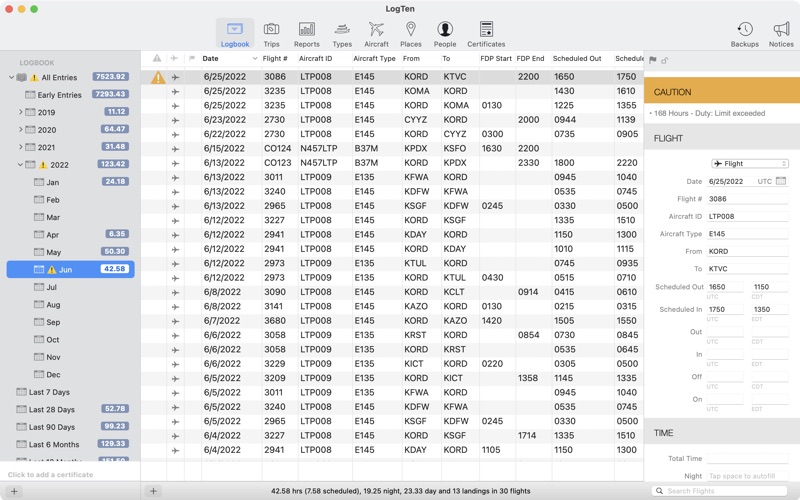Screen dimensions: 800x500
Task: Sort by the Date column header
Action: click(x=230, y=58)
